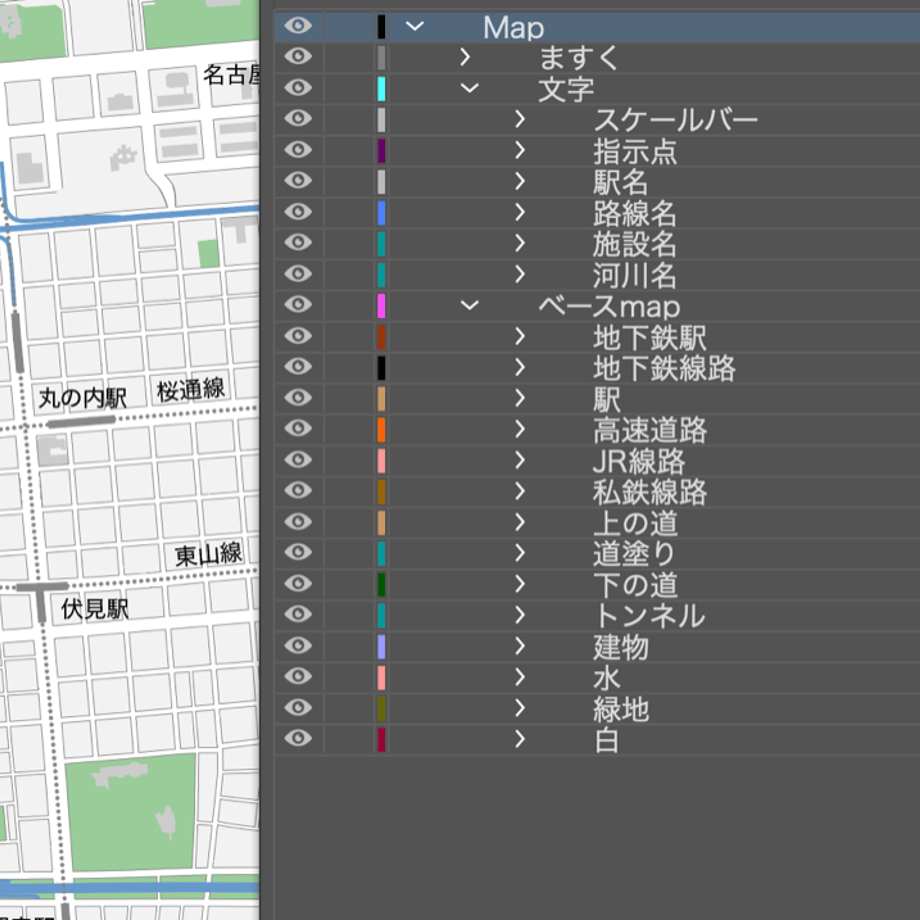The height and width of the screenshot is (920, 920).
Task: Click the 東山線 label on the map
Action: [x=208, y=554]
